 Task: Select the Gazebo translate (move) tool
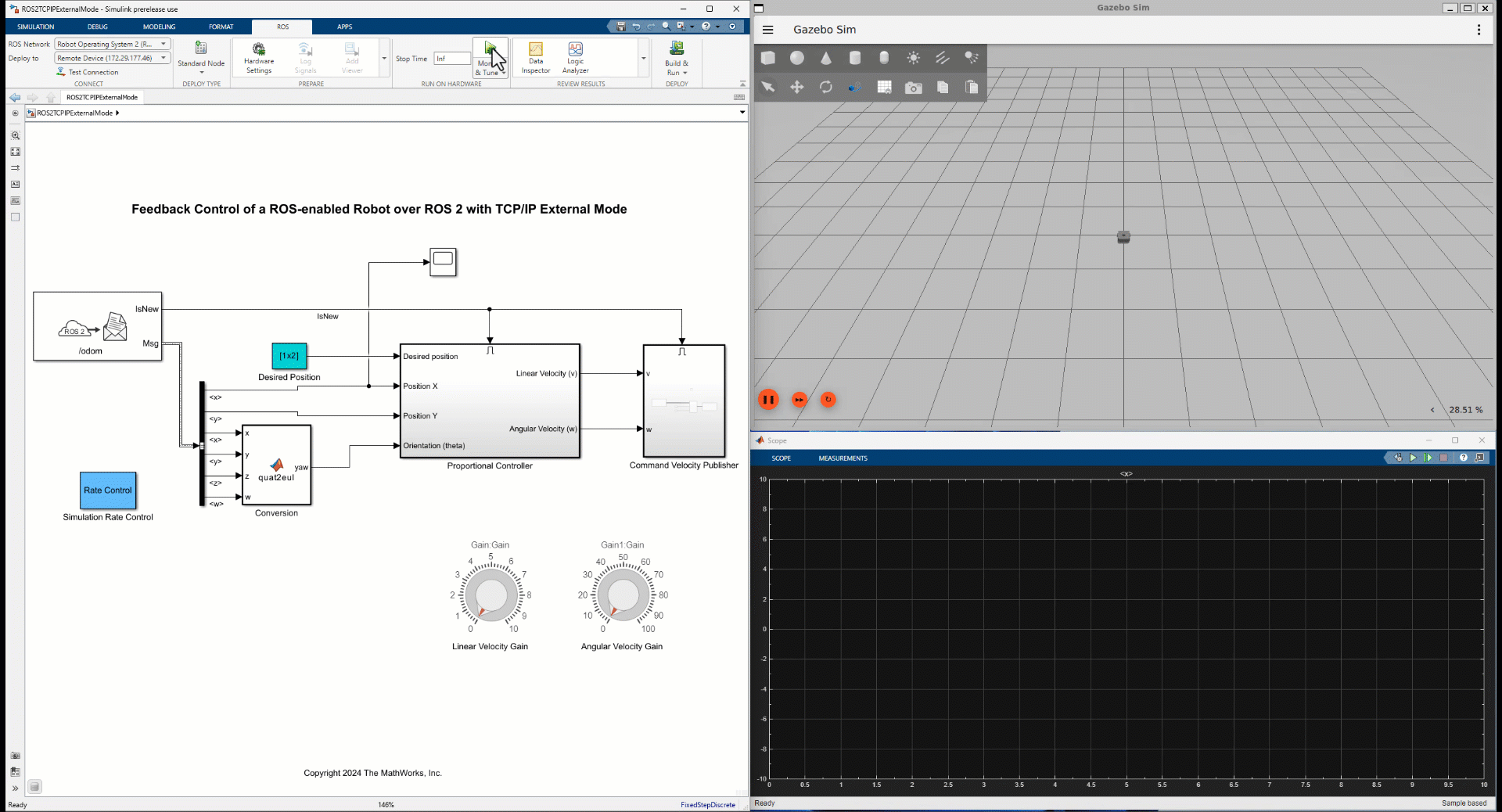point(796,88)
